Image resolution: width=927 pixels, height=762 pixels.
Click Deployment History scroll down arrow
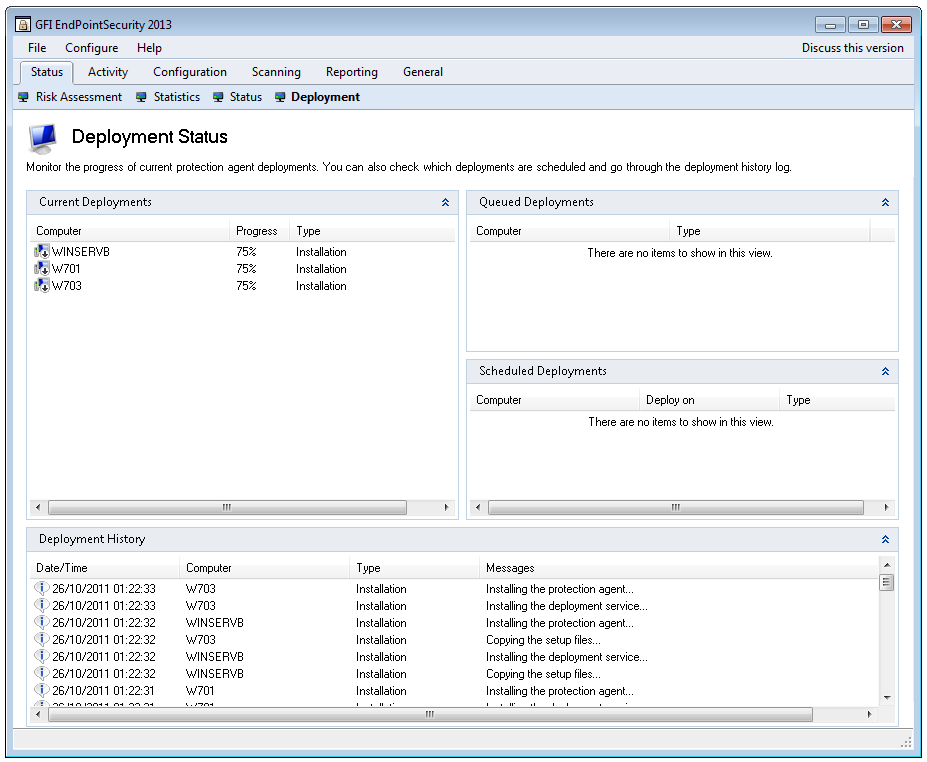click(x=887, y=698)
